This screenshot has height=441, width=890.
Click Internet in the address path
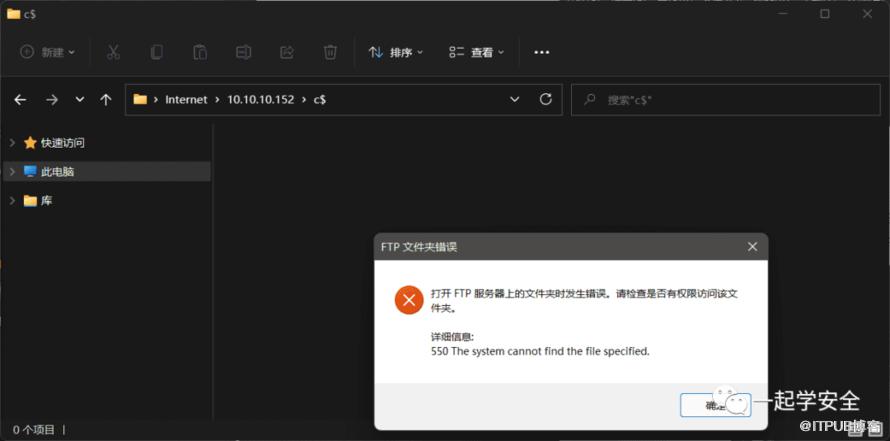(186, 100)
